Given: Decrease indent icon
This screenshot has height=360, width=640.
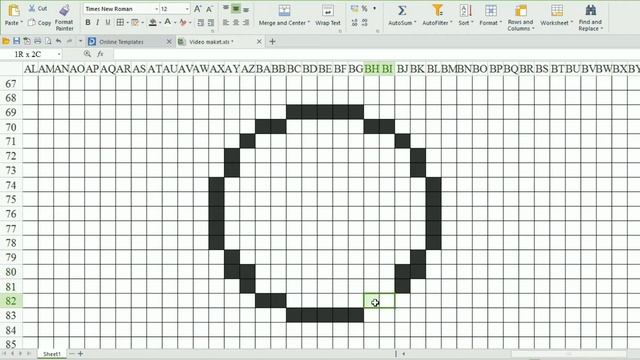Looking at the screenshot, I should pos(200,23).
